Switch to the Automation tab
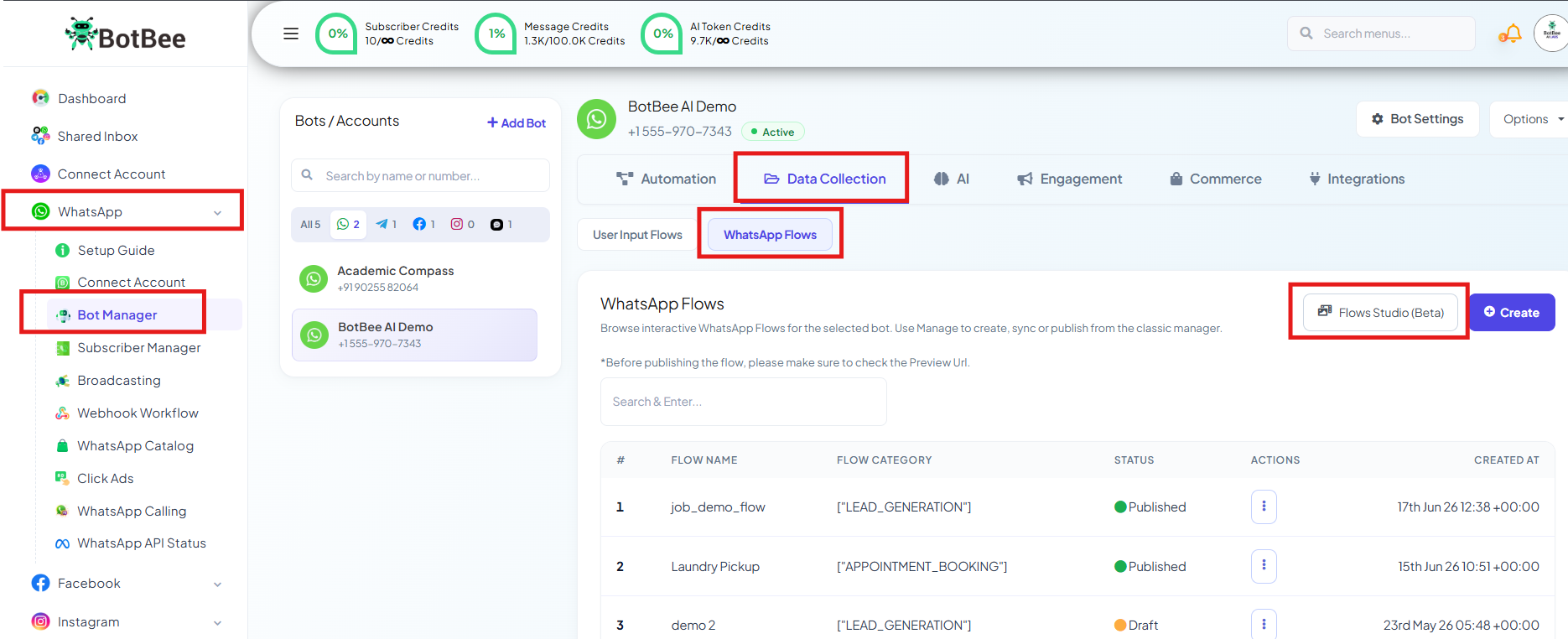1568x639 pixels. tap(666, 179)
